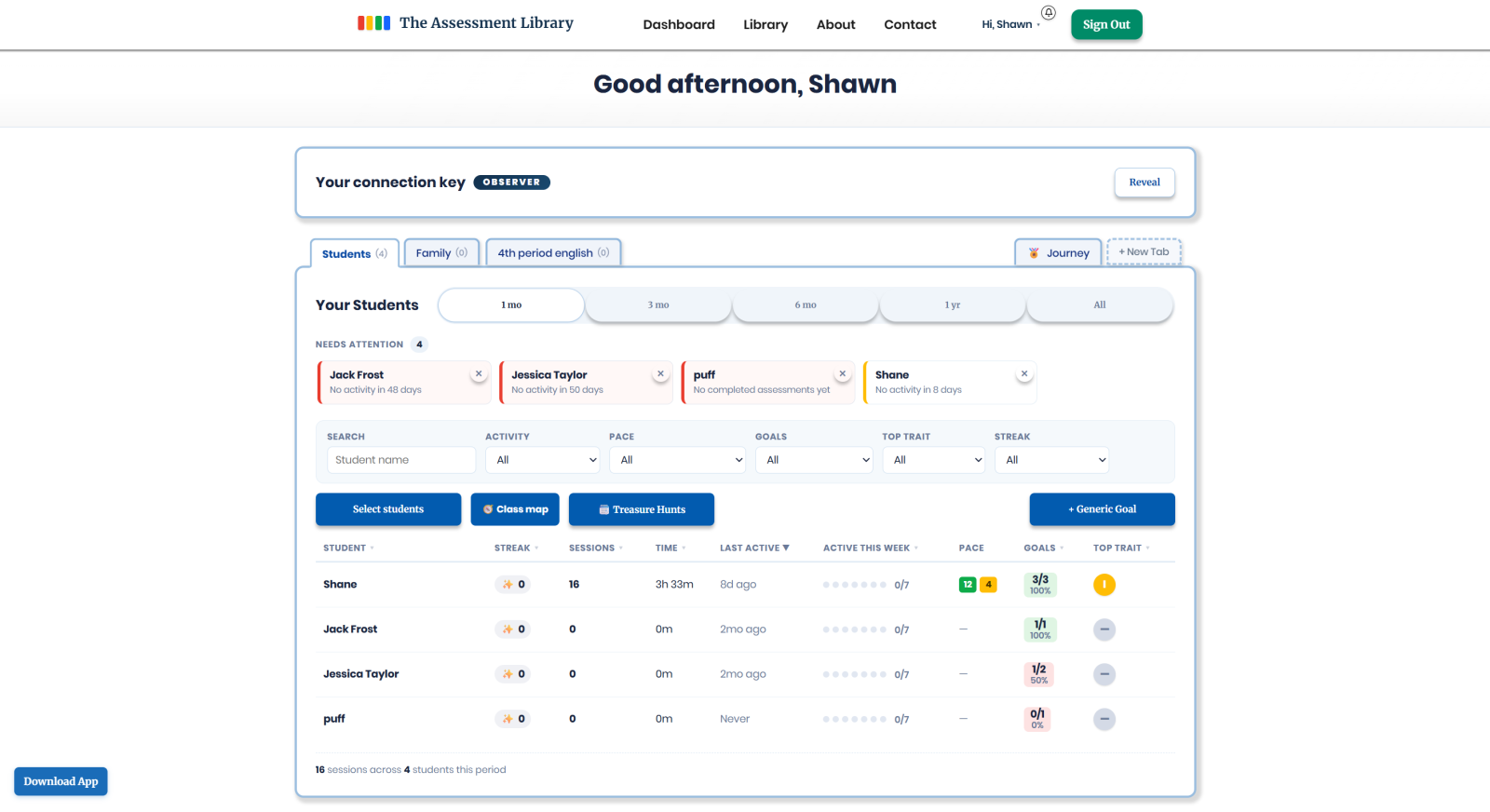1490x812 pixels.
Task: Open the notification bell icon
Action: [1049, 13]
